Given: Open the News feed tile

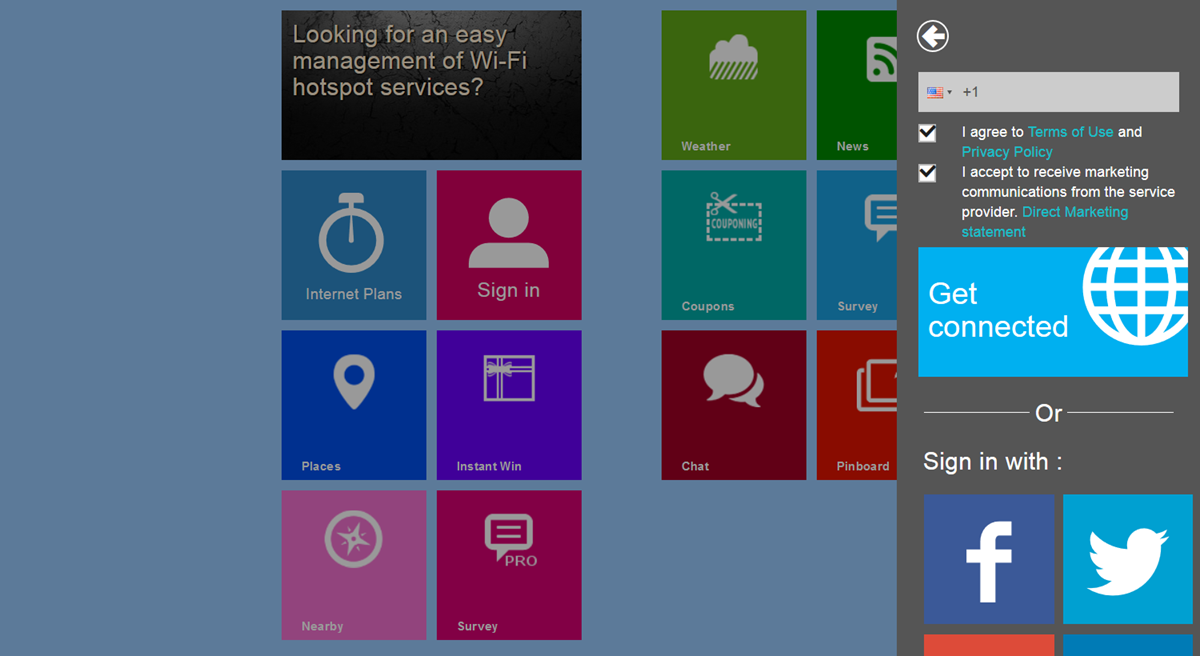Looking at the screenshot, I should [857, 85].
